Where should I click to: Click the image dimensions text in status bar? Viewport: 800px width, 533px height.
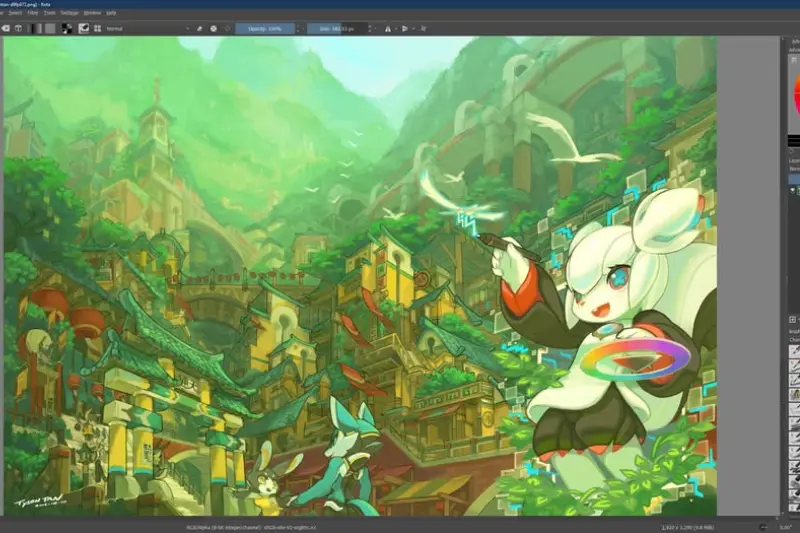(687, 527)
